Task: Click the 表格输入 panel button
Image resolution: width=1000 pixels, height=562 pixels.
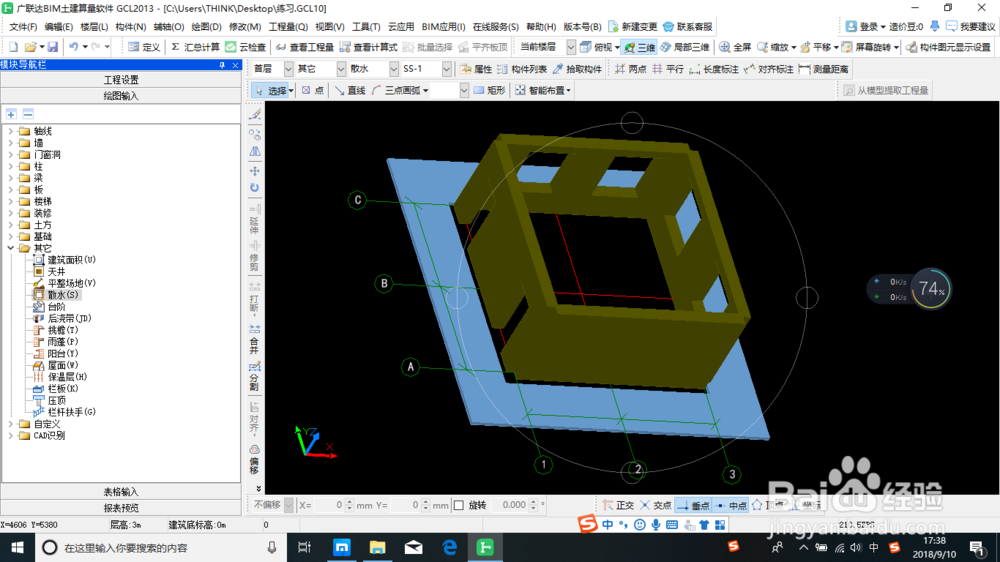Action: (121, 492)
